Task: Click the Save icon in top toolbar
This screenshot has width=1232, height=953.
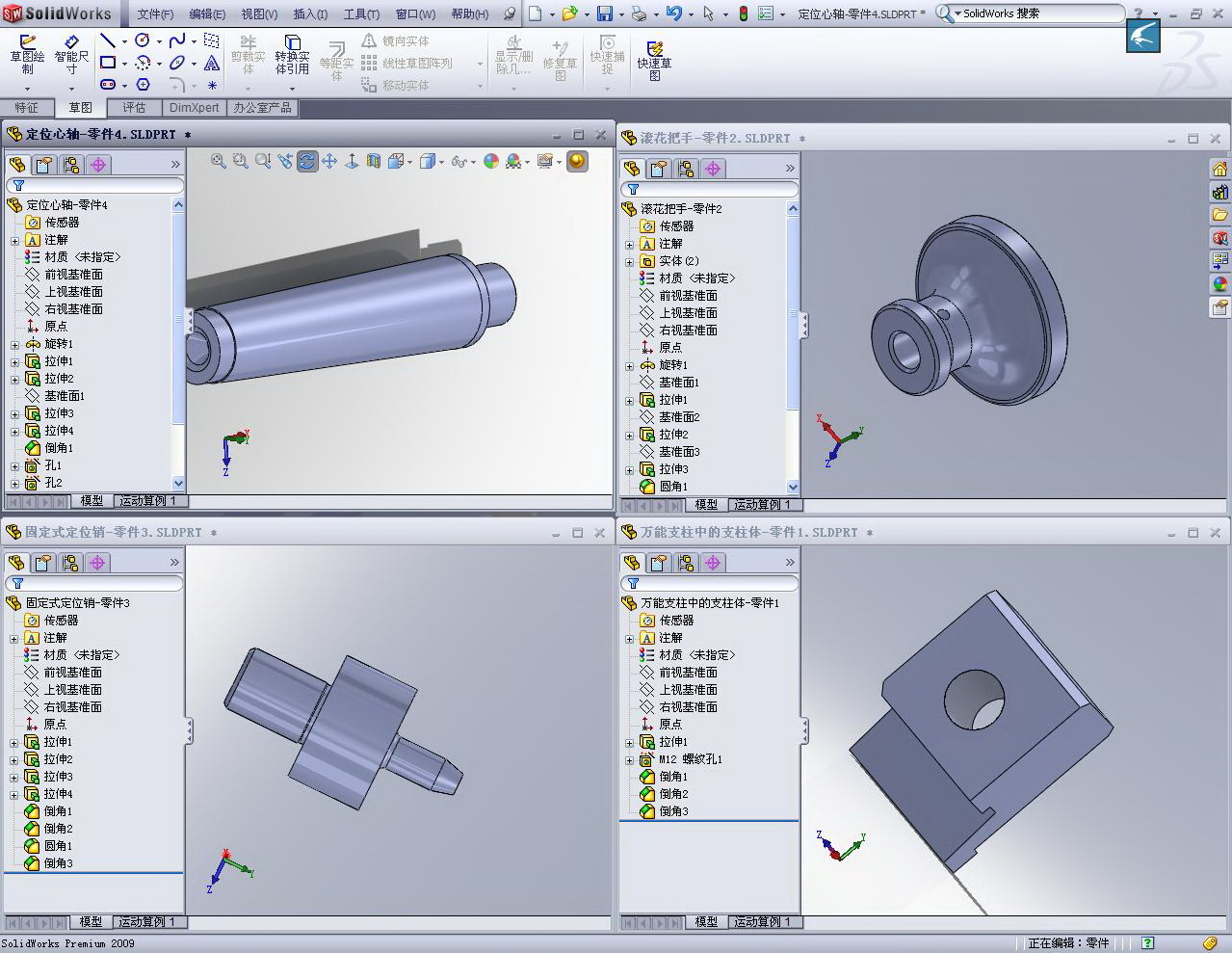Action: point(605,13)
